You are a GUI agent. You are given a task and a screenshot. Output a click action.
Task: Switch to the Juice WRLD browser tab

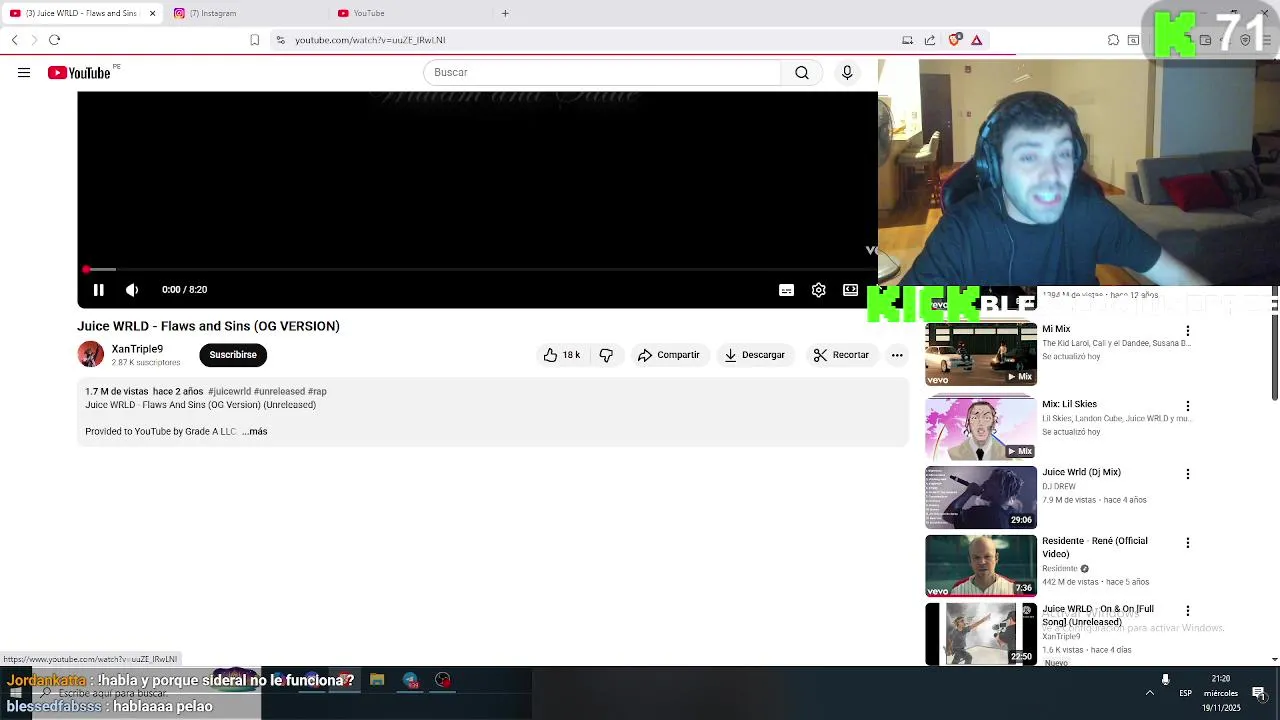[x=80, y=13]
